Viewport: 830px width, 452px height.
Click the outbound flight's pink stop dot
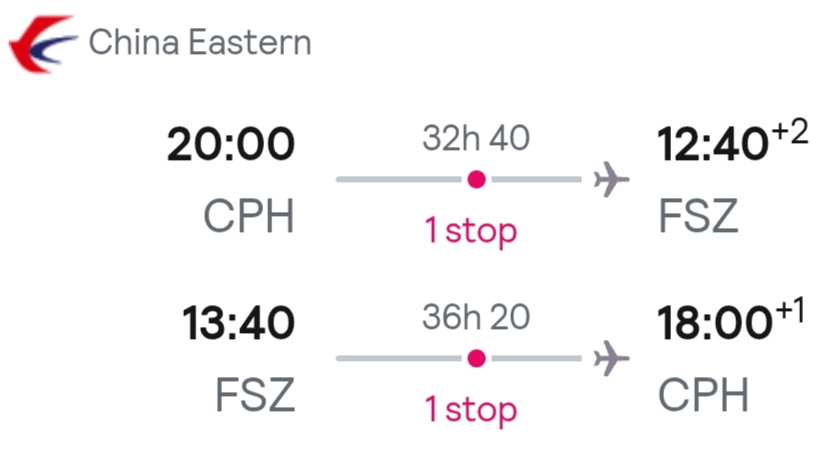point(476,179)
